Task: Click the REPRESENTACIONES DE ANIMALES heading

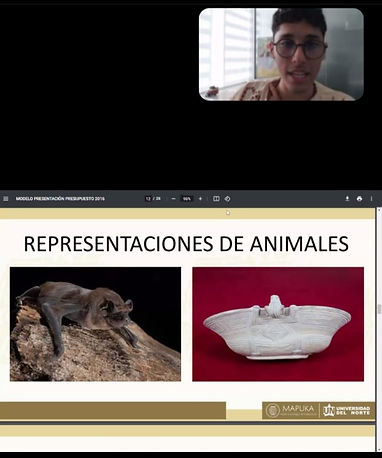Action: [186, 244]
